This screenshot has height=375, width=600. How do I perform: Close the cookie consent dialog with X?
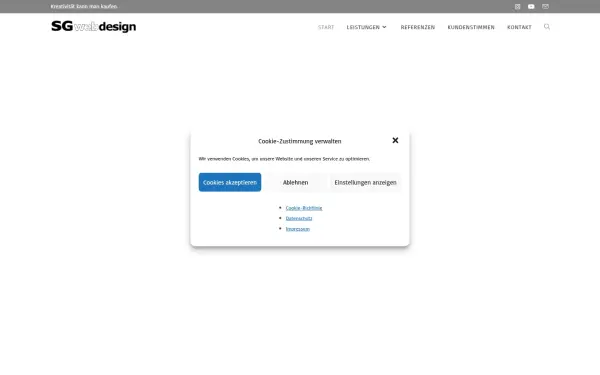tap(395, 140)
